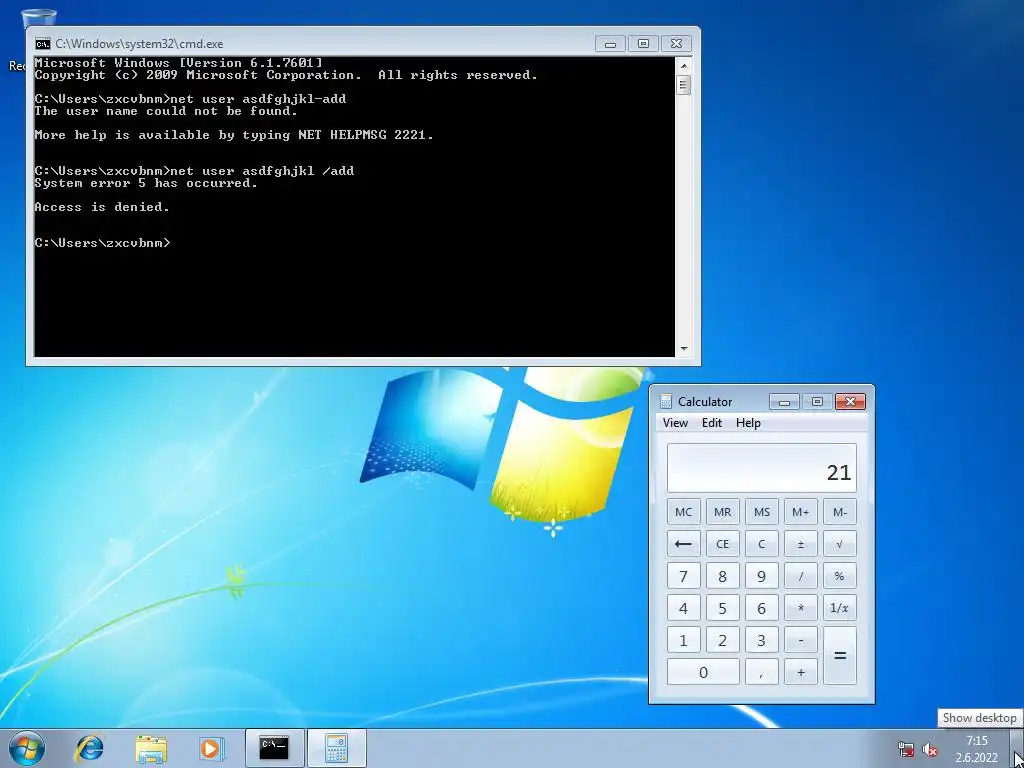Click the C clear button in Calculator

(761, 544)
